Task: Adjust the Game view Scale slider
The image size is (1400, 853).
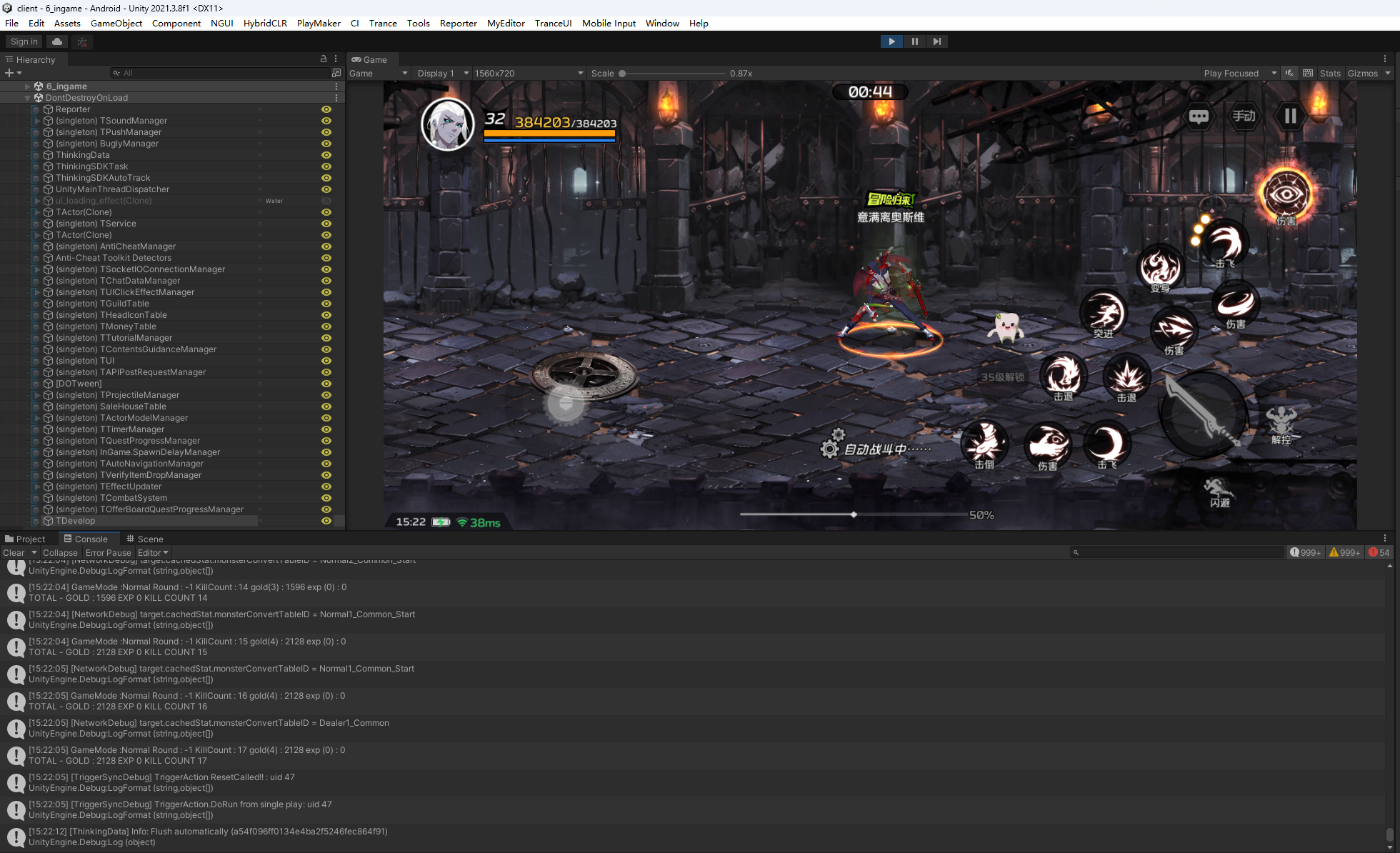Action: [622, 73]
